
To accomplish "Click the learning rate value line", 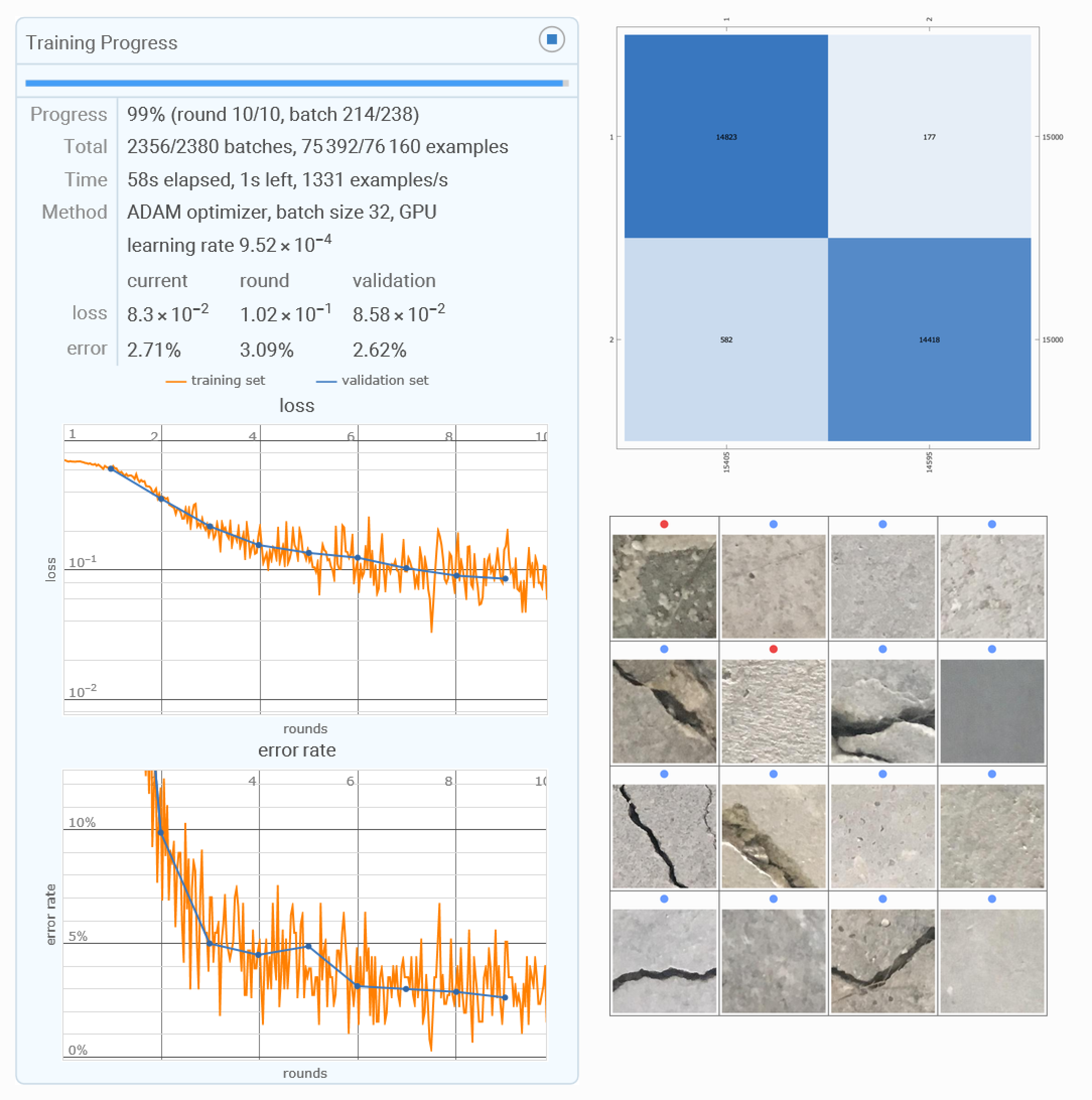I will click(229, 244).
